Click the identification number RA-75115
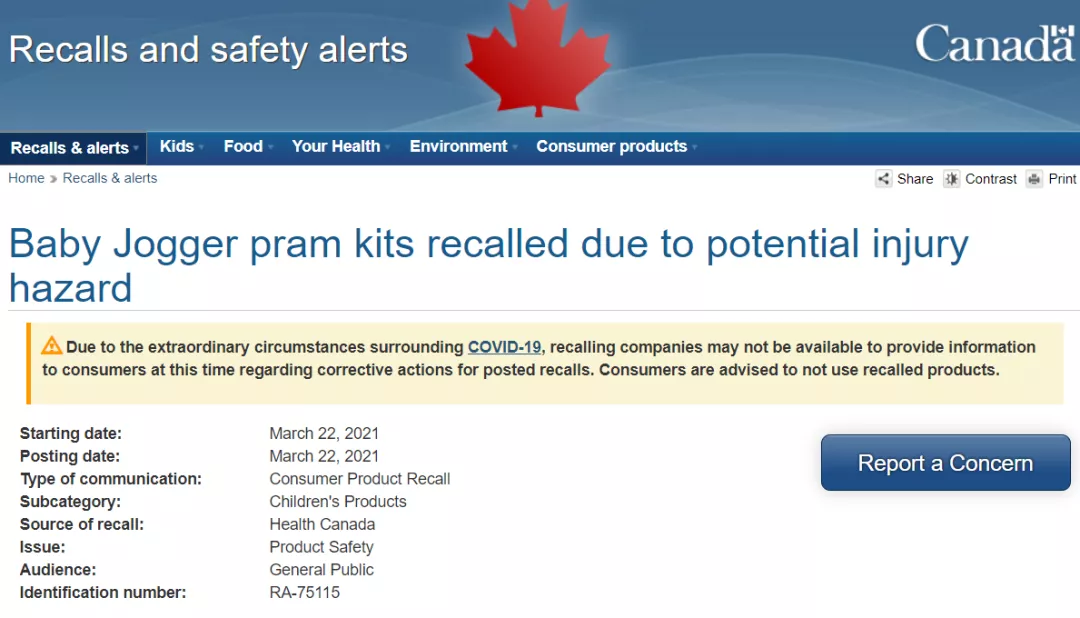The image size is (1080, 618). 305,592
